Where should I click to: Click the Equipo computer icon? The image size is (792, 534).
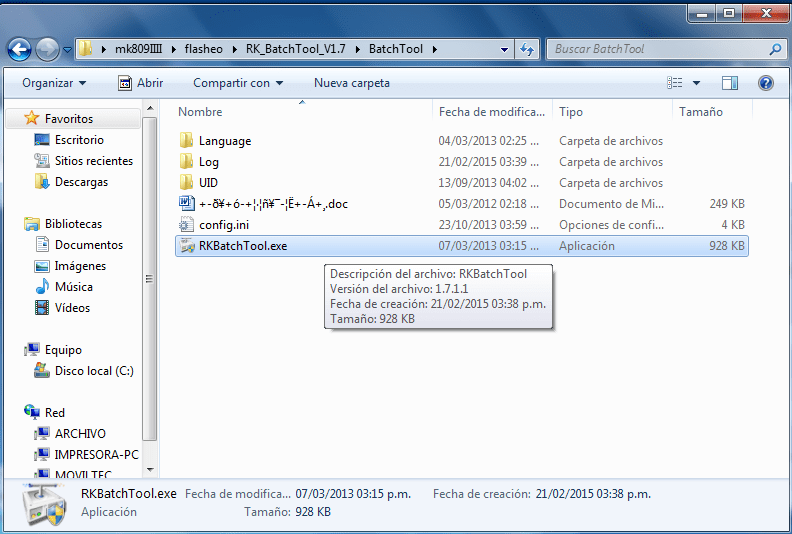(x=31, y=350)
